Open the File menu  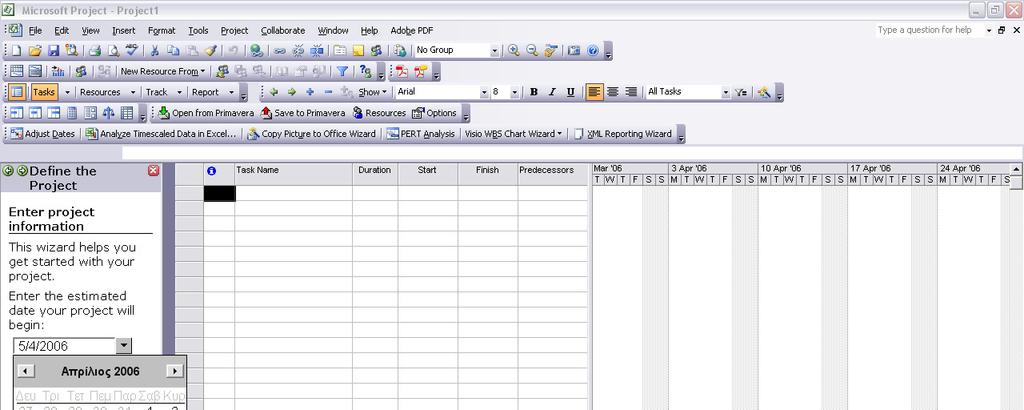pos(35,31)
